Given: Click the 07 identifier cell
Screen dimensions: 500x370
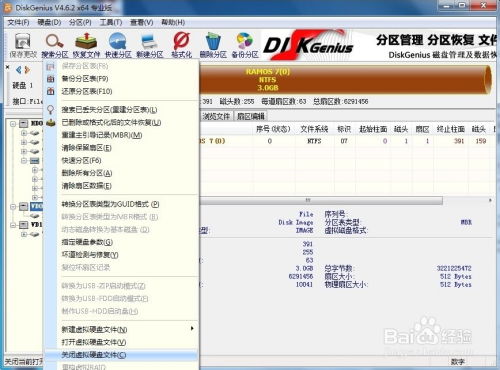Looking at the screenshot, I should click(344, 141).
